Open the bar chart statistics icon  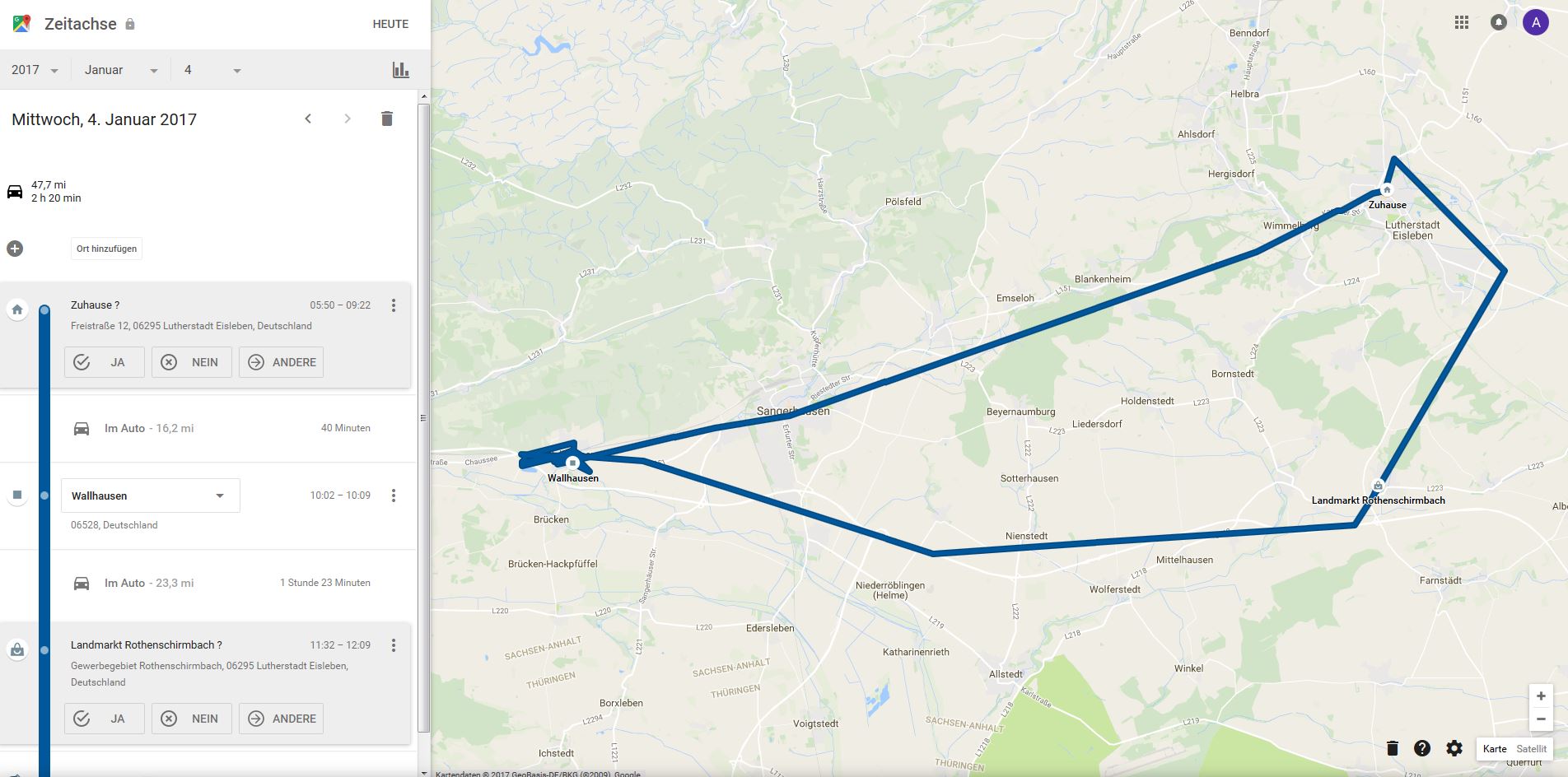pyautogui.click(x=401, y=70)
